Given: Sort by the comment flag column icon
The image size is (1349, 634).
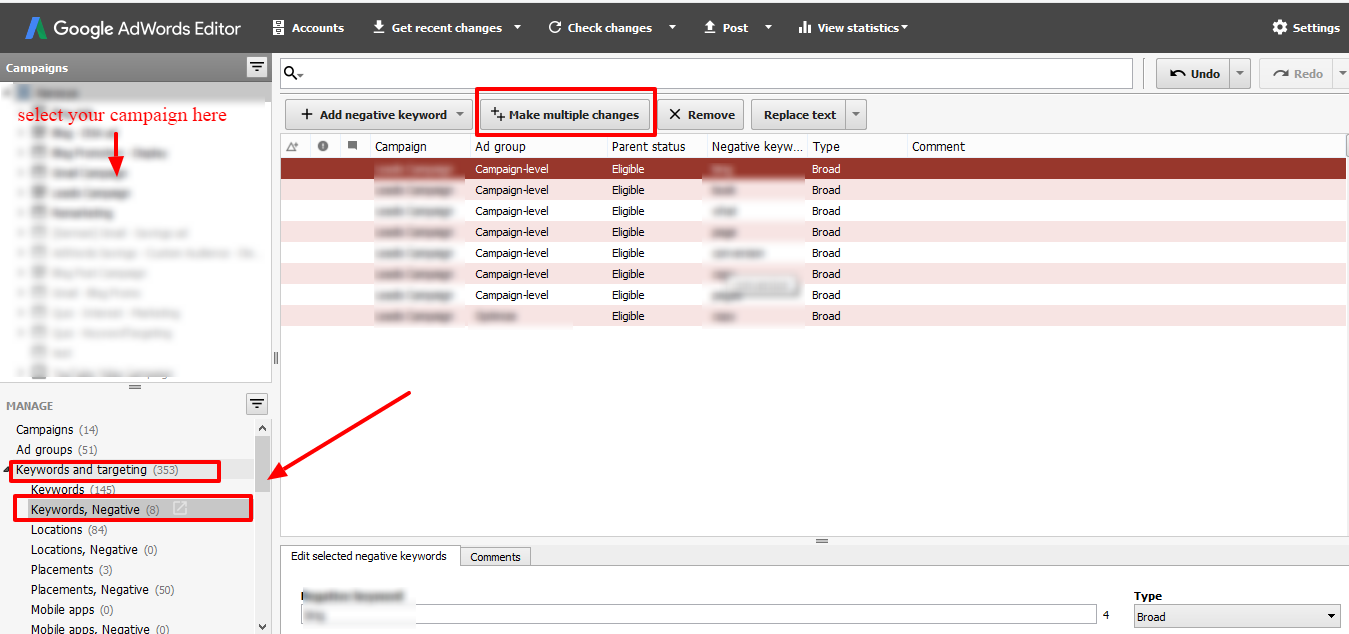Looking at the screenshot, I should tap(352, 146).
